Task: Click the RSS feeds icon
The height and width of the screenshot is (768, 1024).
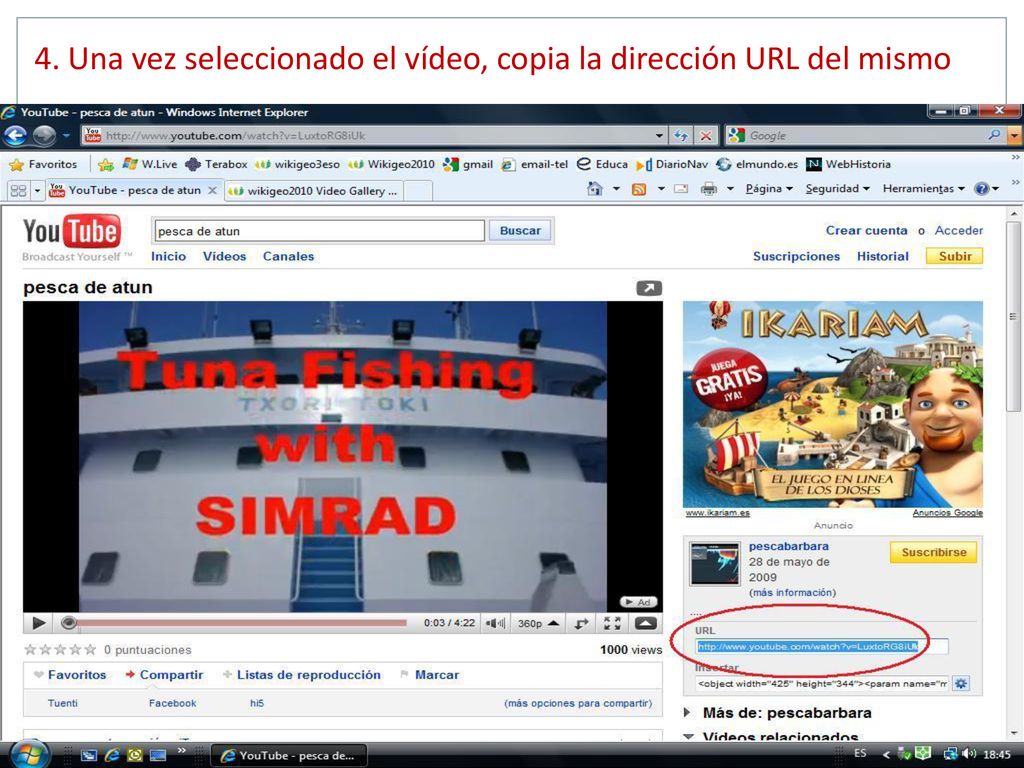Action: pos(638,189)
